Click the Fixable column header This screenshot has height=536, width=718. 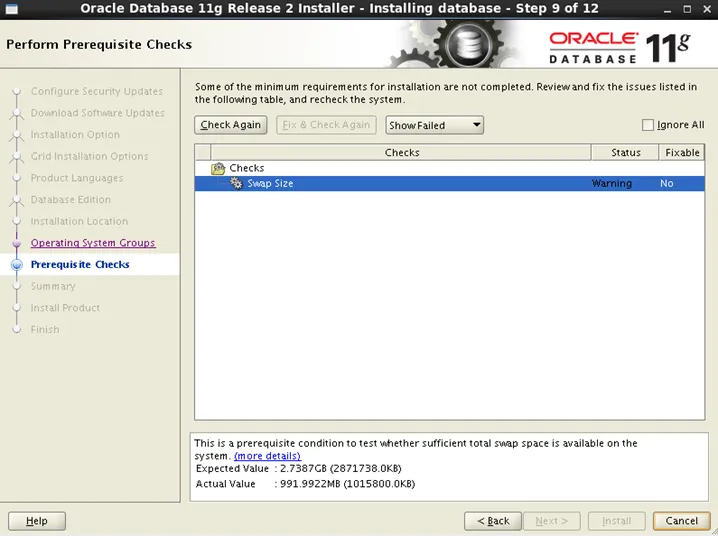tap(682, 152)
